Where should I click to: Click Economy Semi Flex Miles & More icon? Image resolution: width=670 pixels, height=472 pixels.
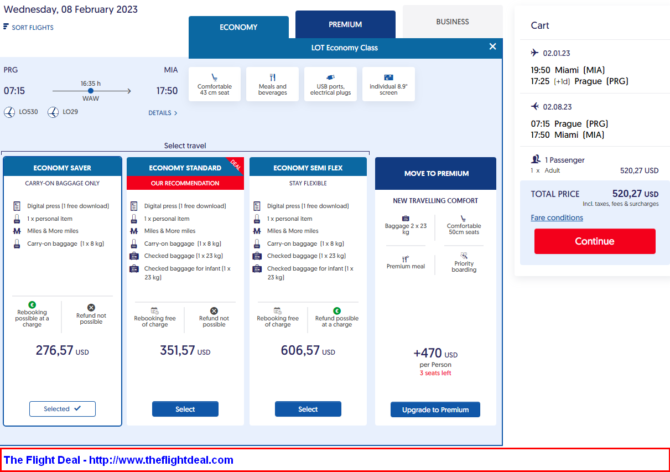tap(257, 231)
